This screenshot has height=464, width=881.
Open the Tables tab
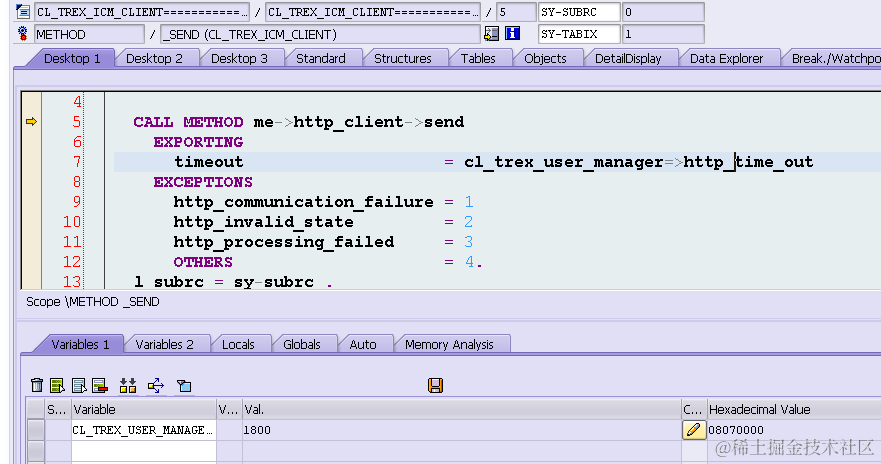(478, 58)
